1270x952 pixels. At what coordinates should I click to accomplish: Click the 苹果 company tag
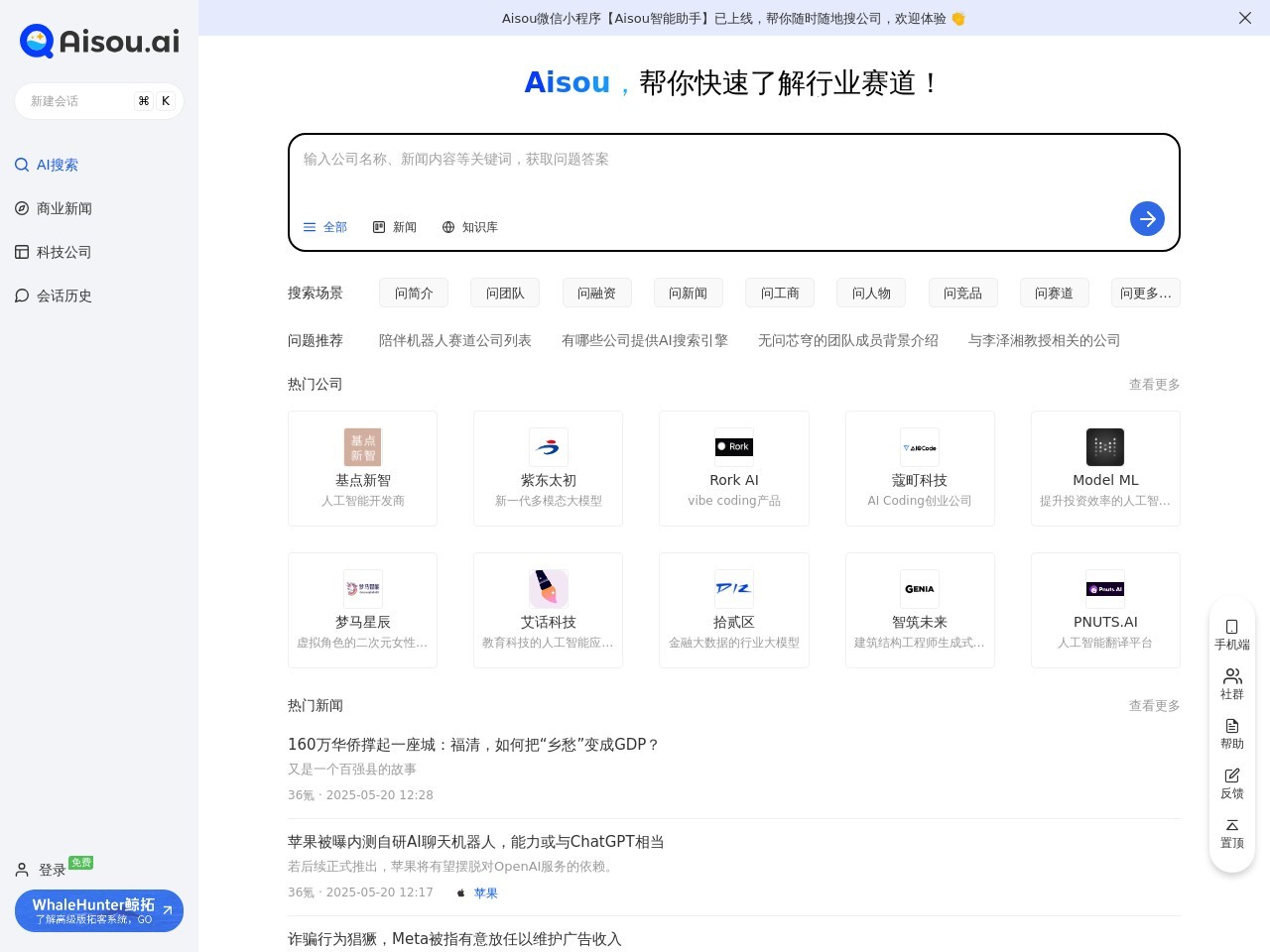[x=477, y=892]
